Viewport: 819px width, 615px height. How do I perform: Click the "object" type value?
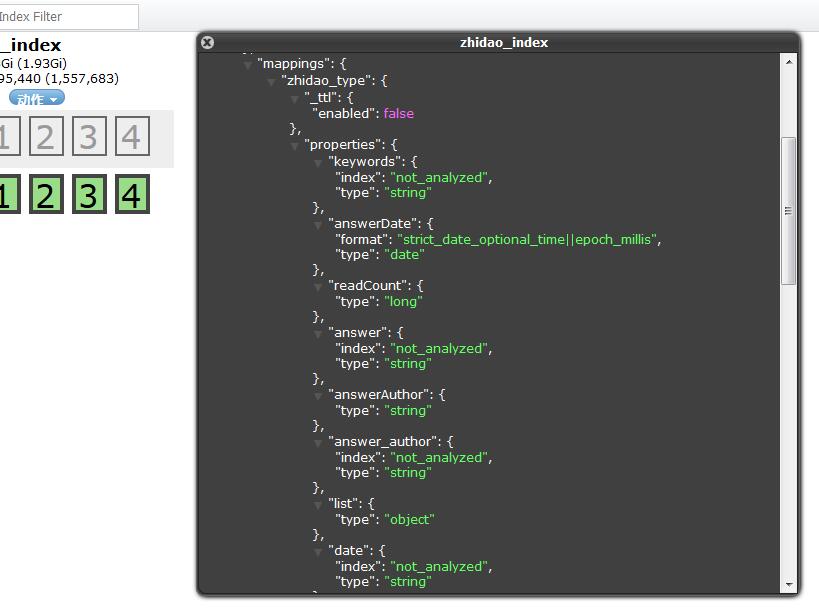410,519
